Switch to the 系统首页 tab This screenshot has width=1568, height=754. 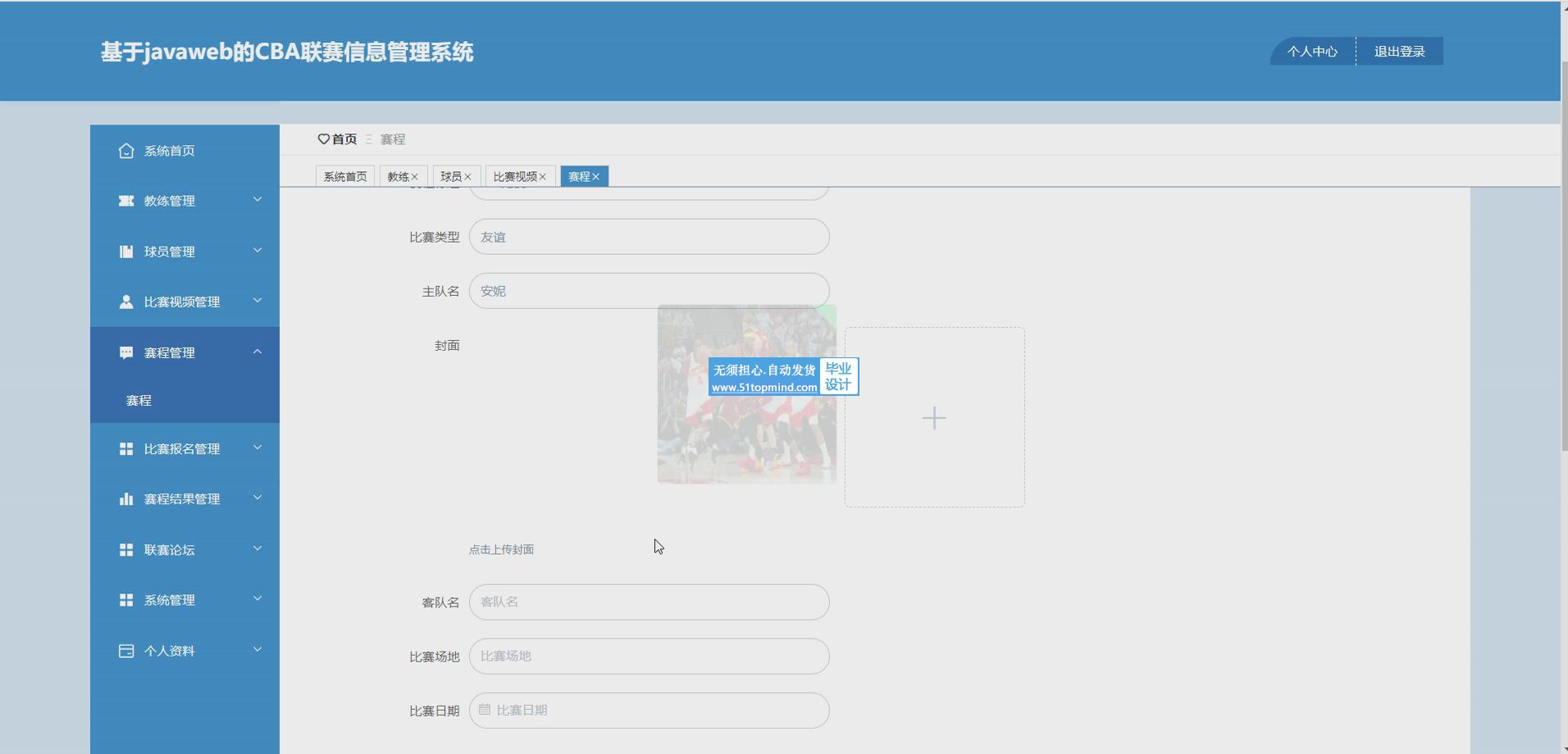coord(345,176)
